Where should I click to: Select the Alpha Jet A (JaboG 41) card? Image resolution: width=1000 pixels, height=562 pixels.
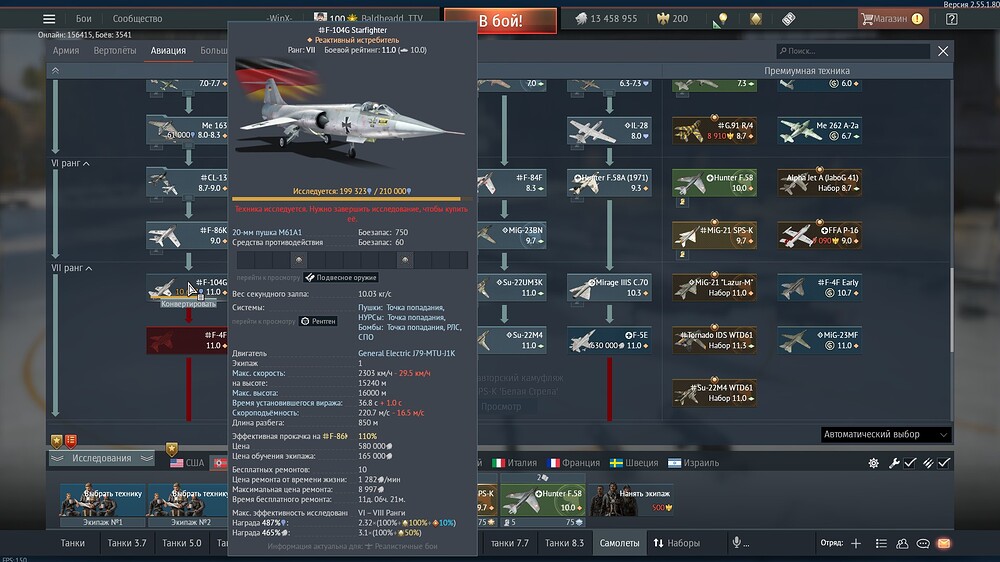tap(820, 182)
